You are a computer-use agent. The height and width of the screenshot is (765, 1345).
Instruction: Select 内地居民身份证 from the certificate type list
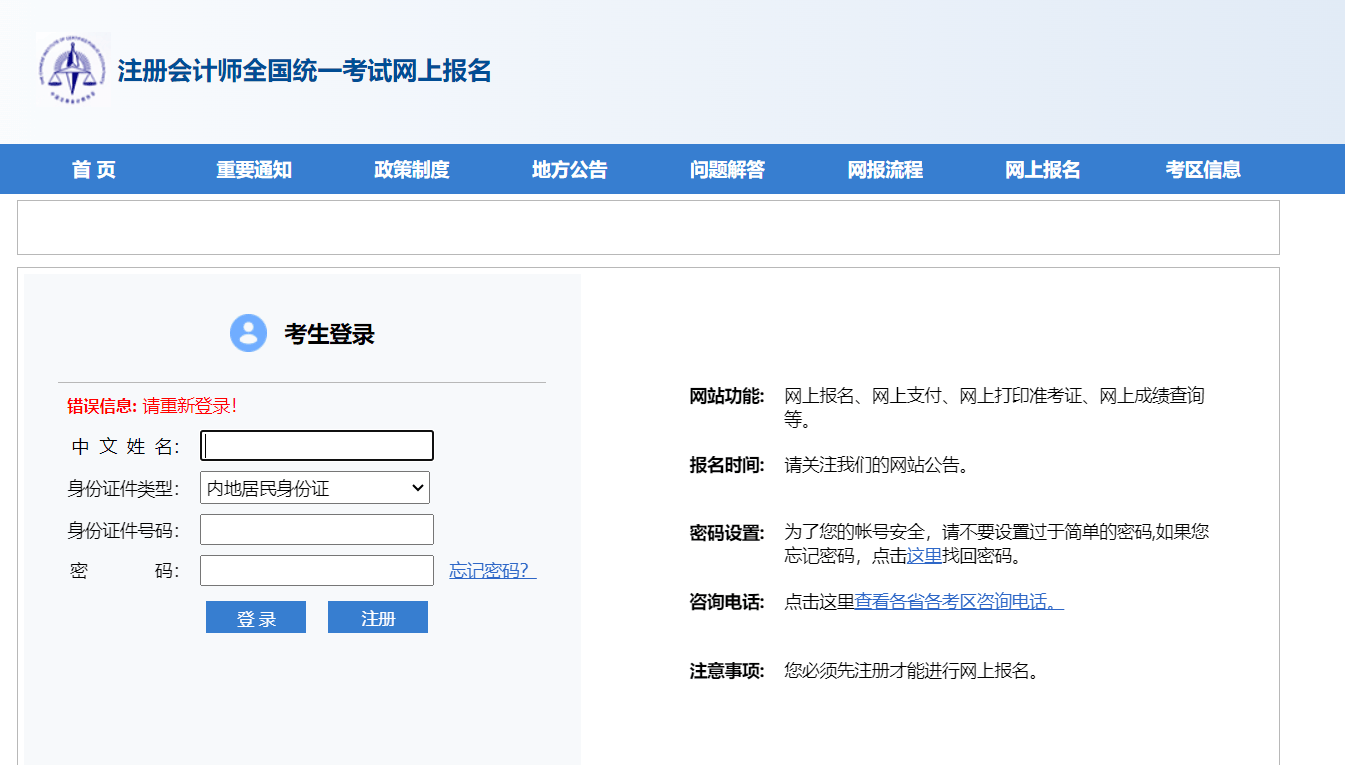click(300, 488)
